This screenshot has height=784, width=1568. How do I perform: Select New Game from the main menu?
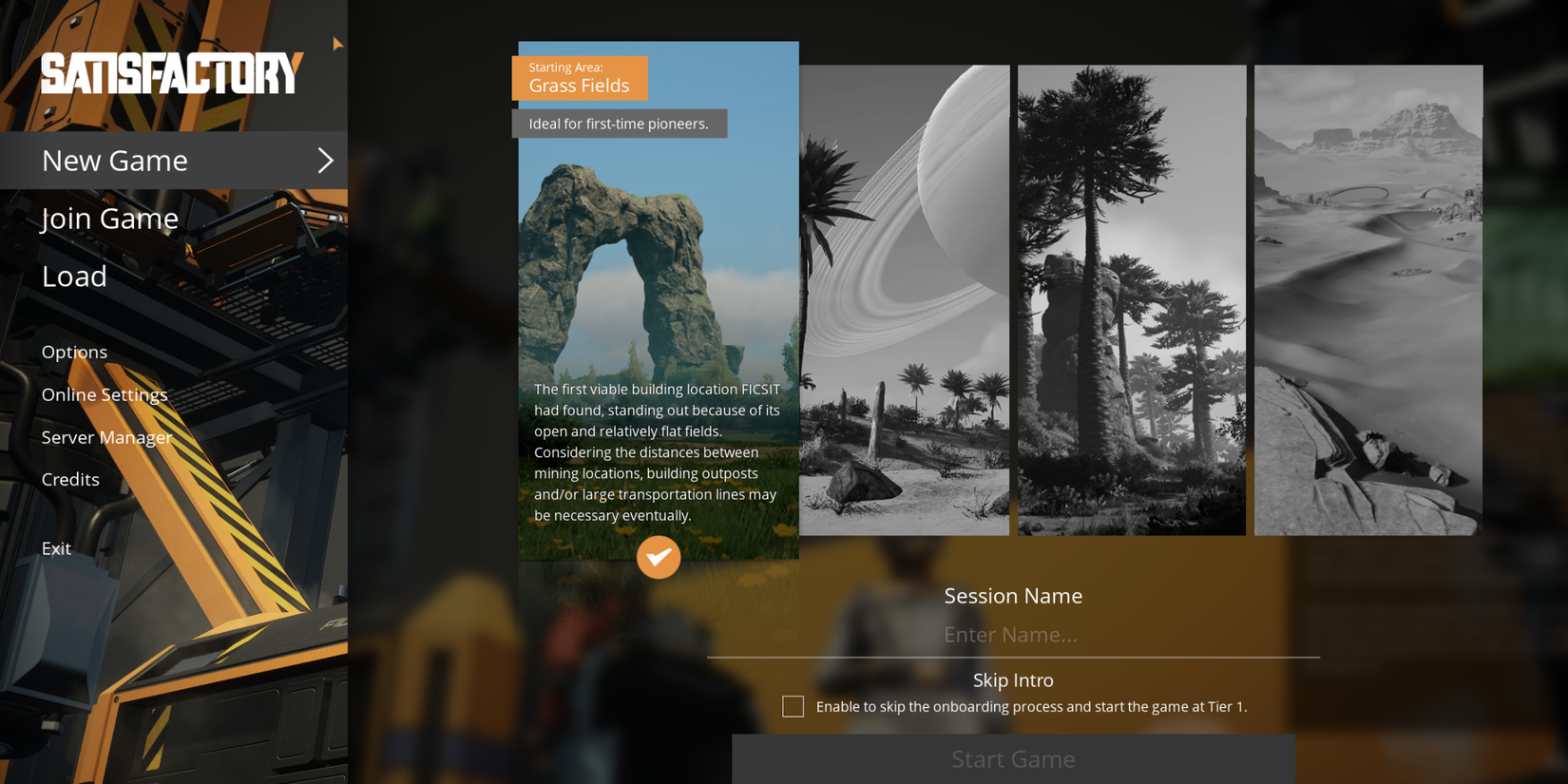click(x=115, y=161)
